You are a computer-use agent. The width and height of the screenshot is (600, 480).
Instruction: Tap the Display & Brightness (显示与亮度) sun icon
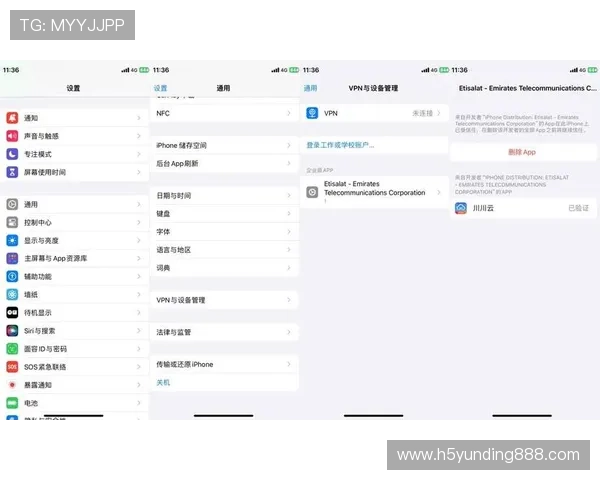(12, 240)
